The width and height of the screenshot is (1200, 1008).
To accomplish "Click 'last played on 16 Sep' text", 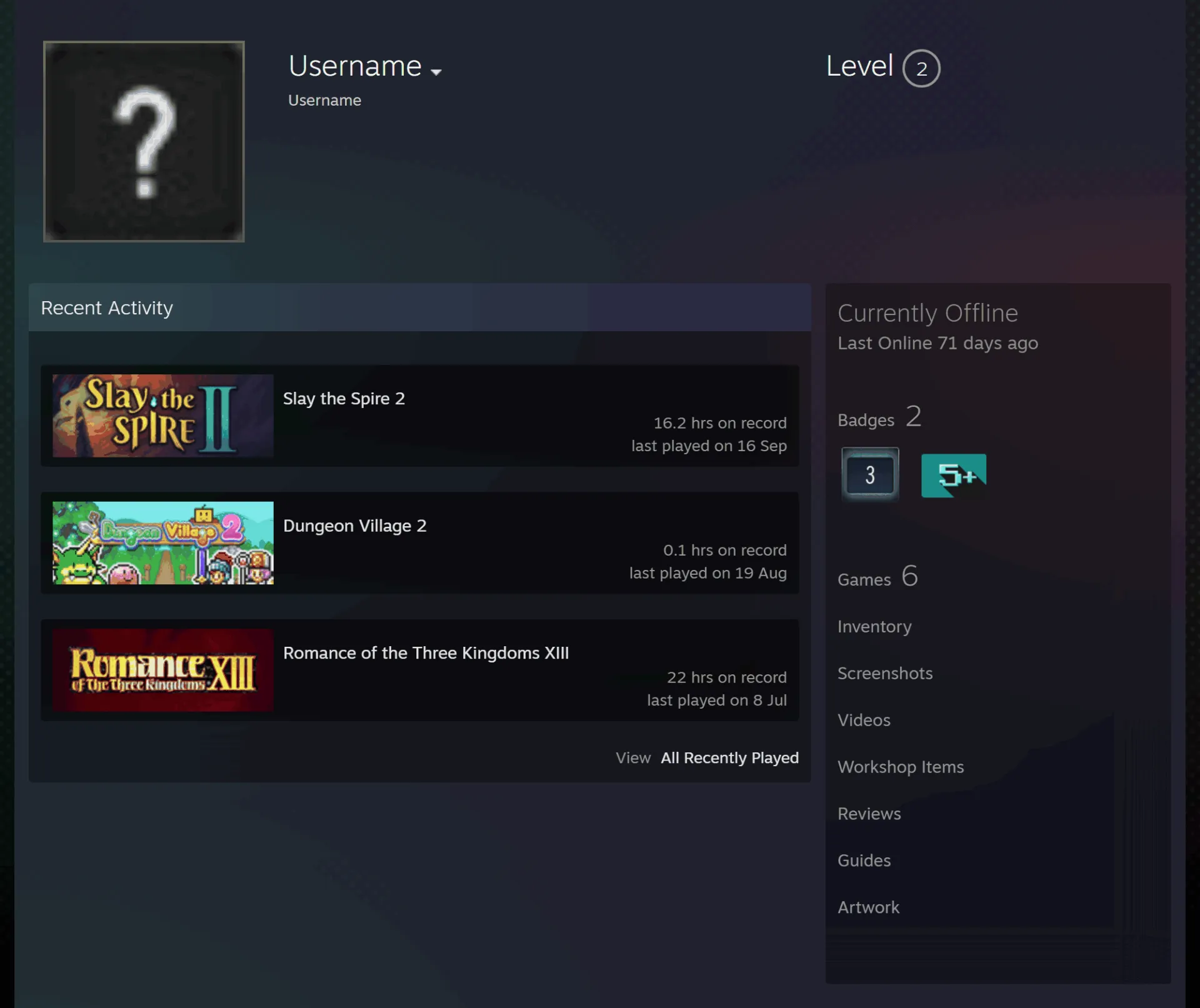I will pos(709,446).
